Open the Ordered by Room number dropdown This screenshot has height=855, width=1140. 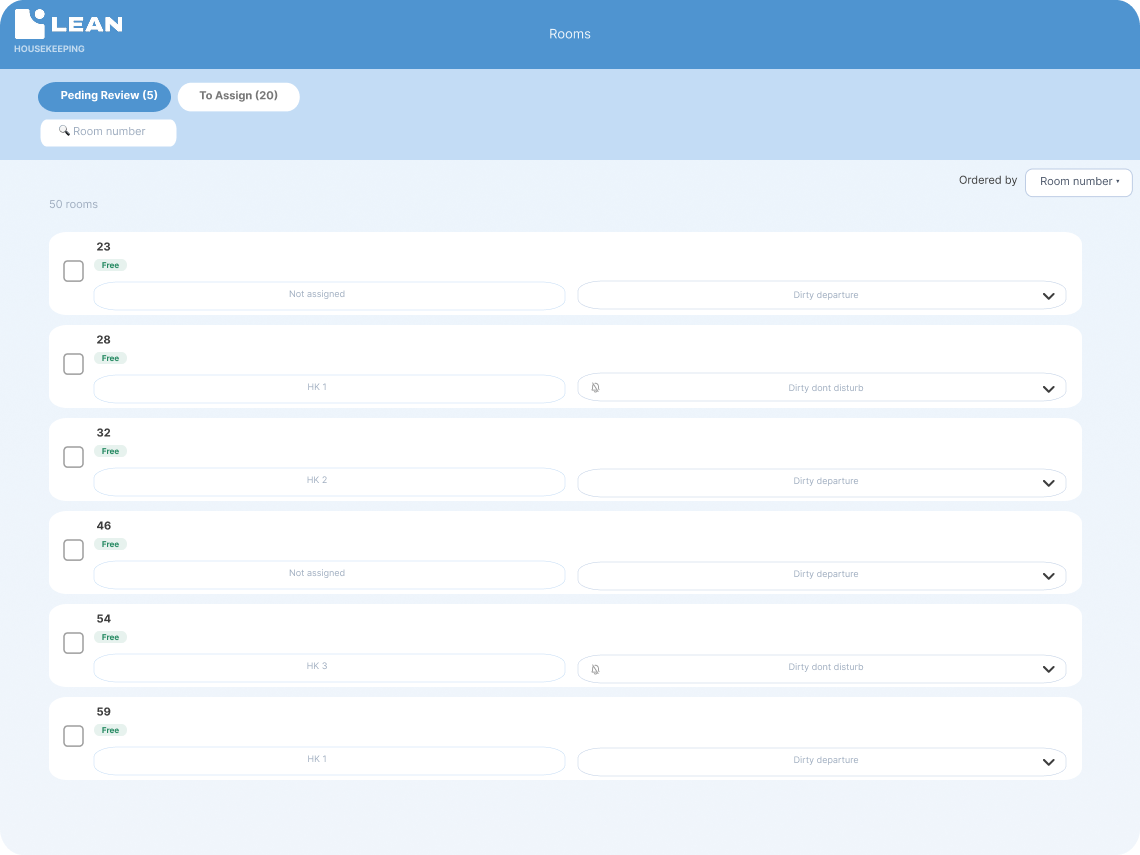point(1079,182)
